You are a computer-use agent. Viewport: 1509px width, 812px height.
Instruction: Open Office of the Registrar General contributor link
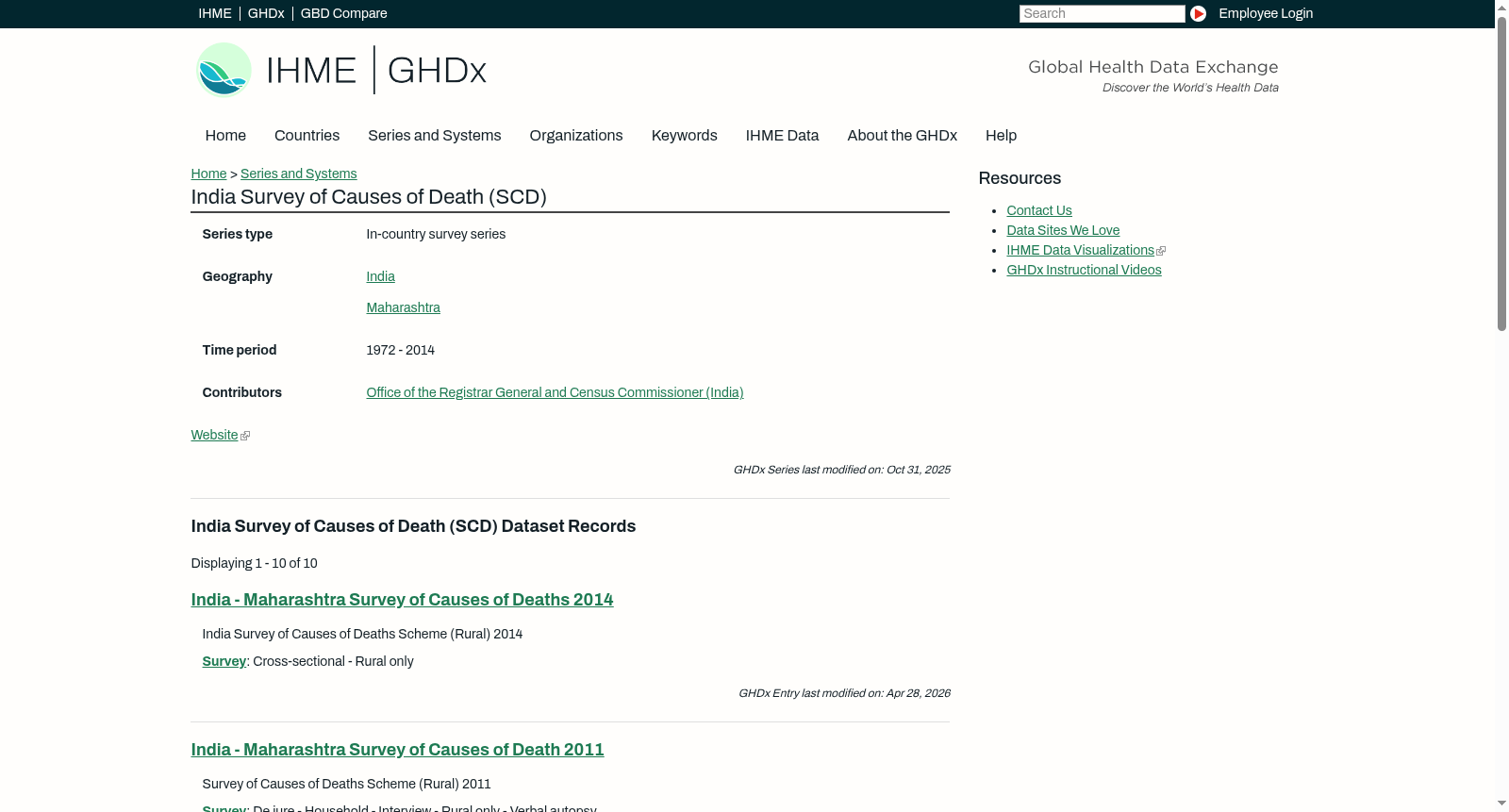(555, 392)
